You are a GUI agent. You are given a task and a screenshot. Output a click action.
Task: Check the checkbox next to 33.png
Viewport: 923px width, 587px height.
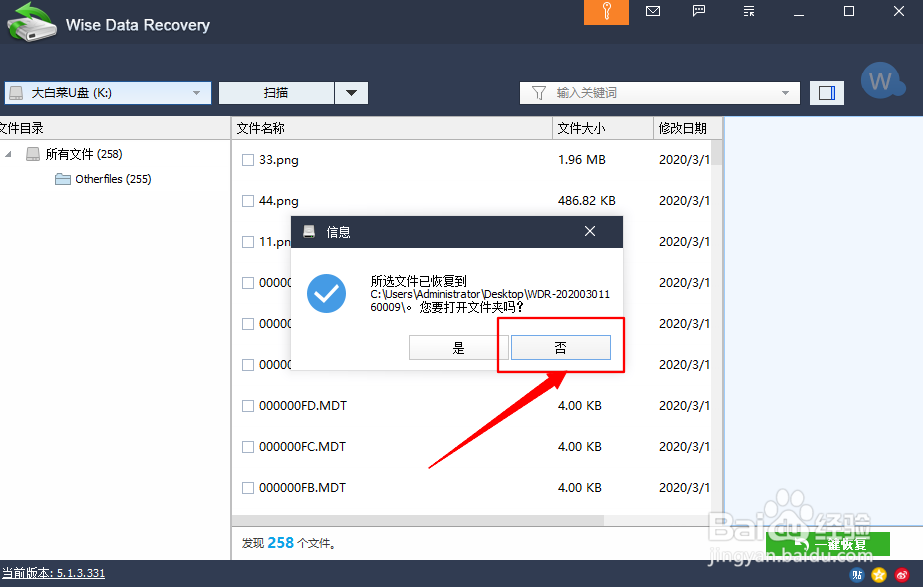tap(246, 159)
